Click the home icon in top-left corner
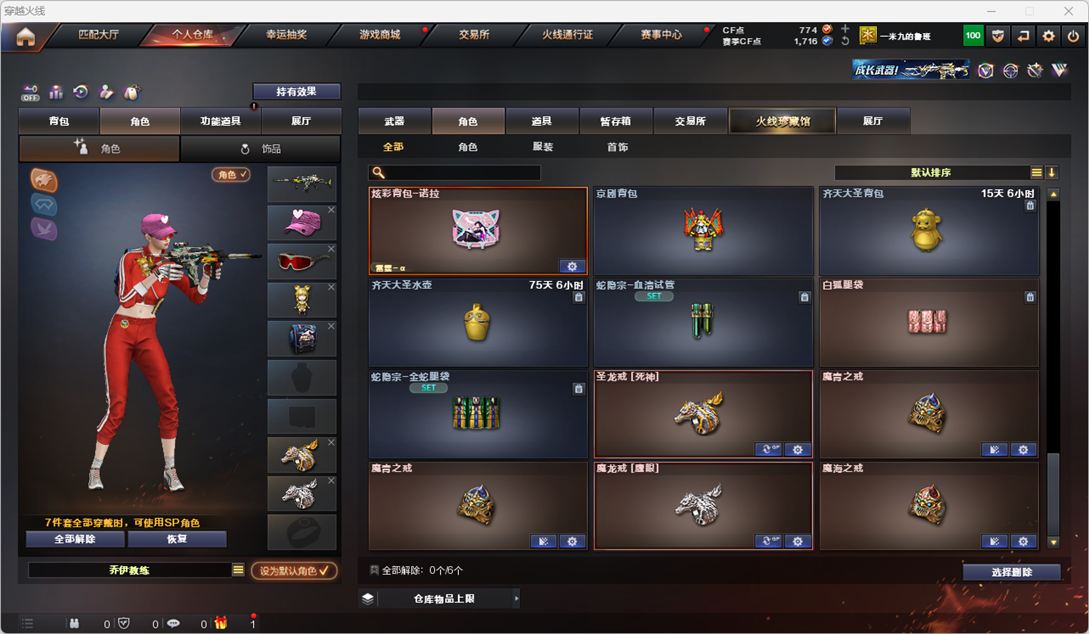Image resolution: width=1089 pixels, height=634 pixels. 26,36
